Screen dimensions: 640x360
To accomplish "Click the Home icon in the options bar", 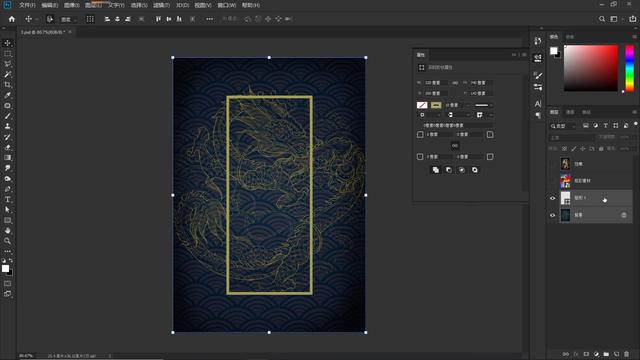I will coord(11,19).
